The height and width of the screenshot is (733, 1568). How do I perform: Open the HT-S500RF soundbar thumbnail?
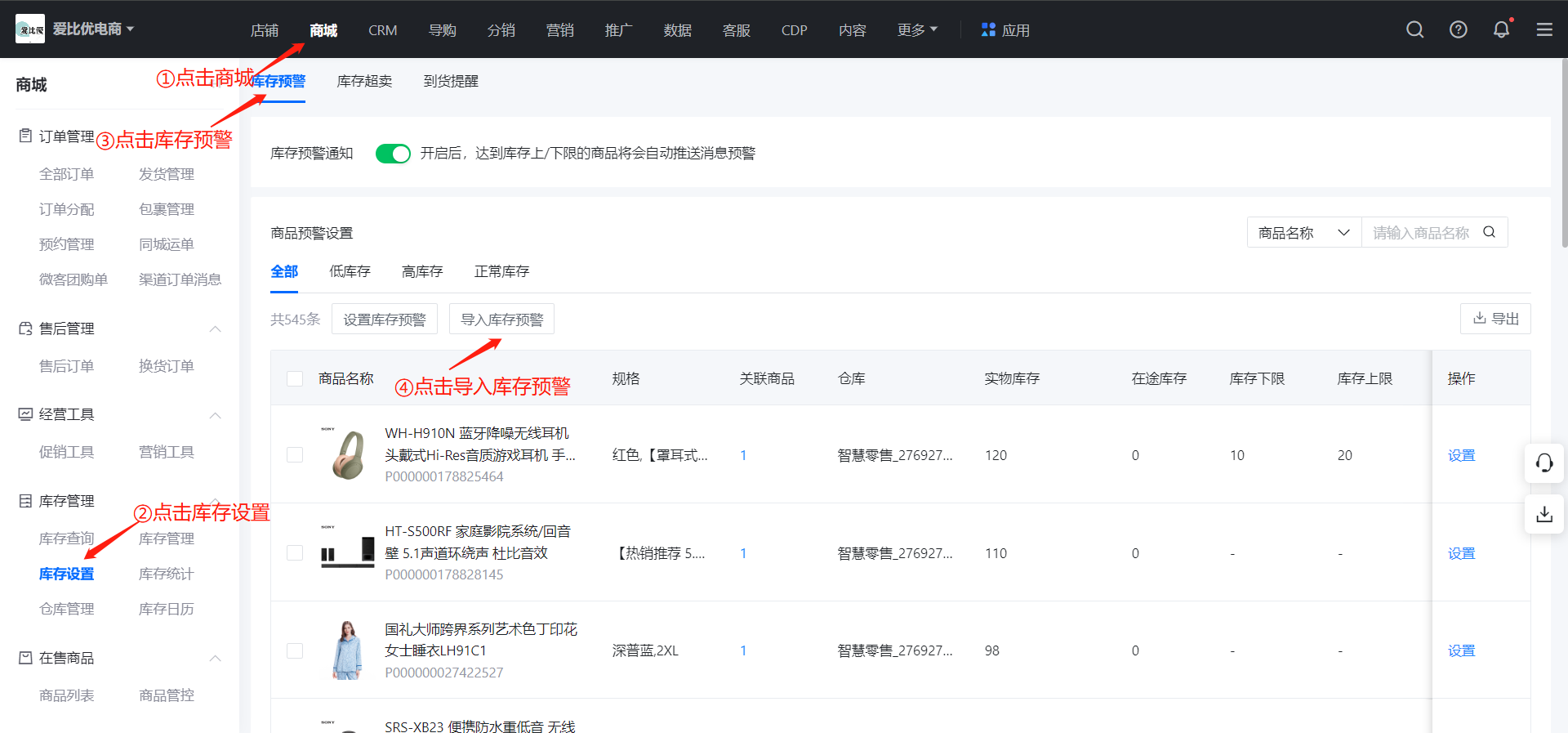pyautogui.click(x=348, y=552)
